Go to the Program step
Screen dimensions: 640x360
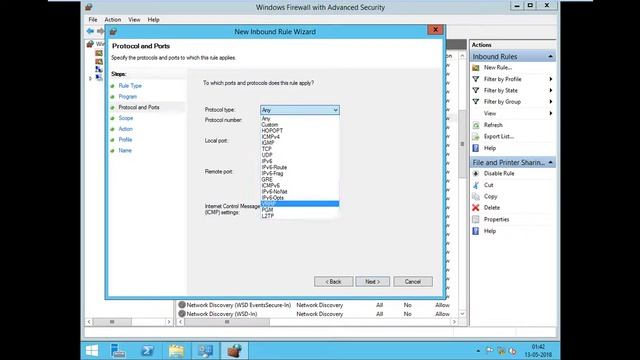click(x=128, y=97)
